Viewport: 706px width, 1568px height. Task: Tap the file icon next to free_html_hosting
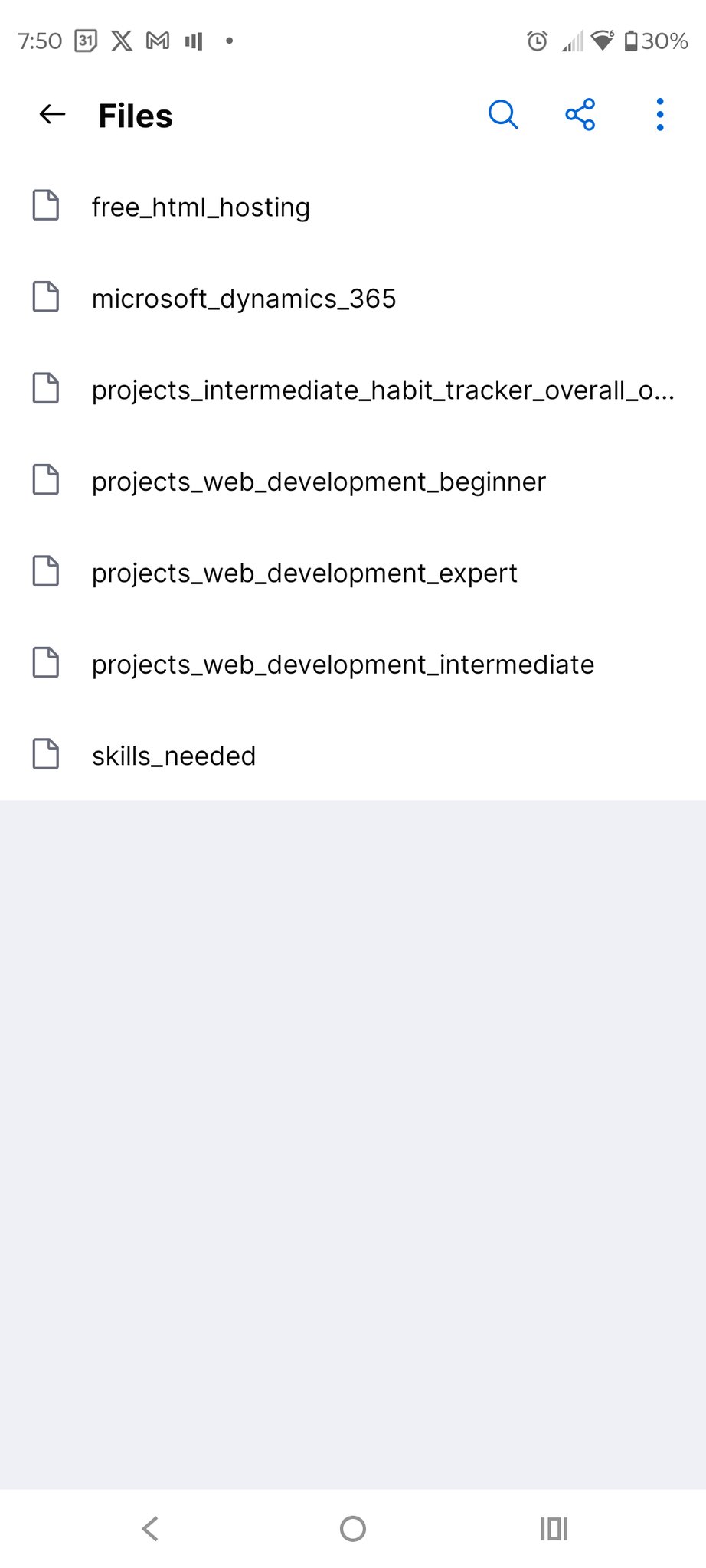coord(46,206)
